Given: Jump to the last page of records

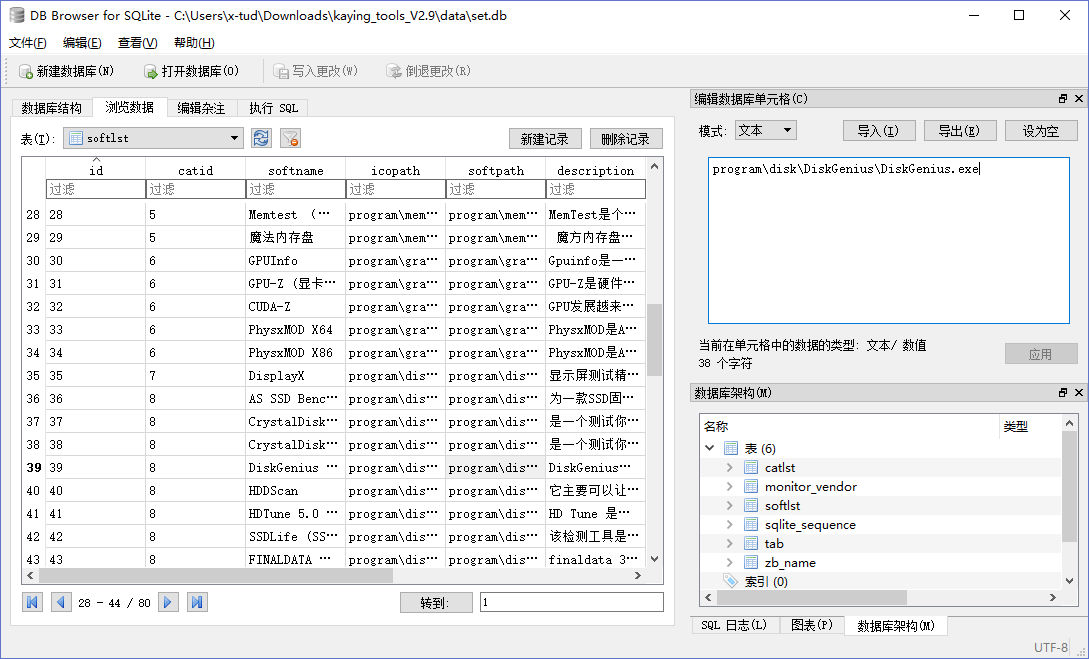Looking at the screenshot, I should pyautogui.click(x=197, y=602).
